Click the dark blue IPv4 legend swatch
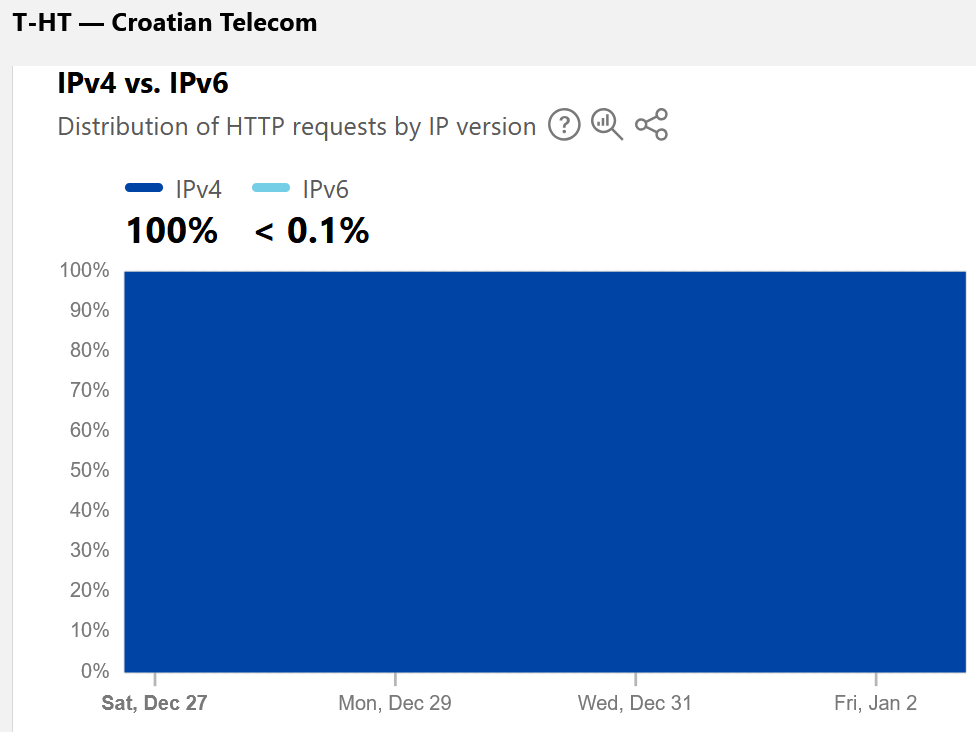The width and height of the screenshot is (976, 732). pos(144,188)
